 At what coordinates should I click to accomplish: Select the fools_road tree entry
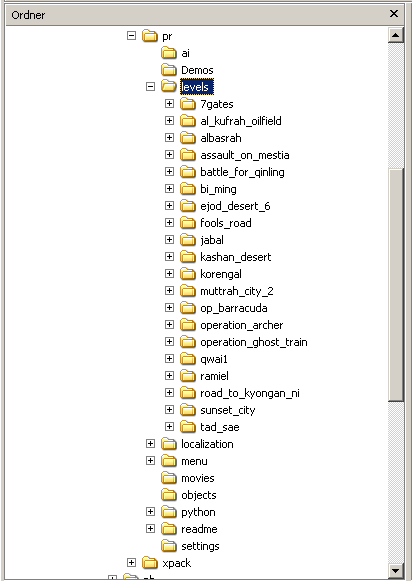coord(226,223)
